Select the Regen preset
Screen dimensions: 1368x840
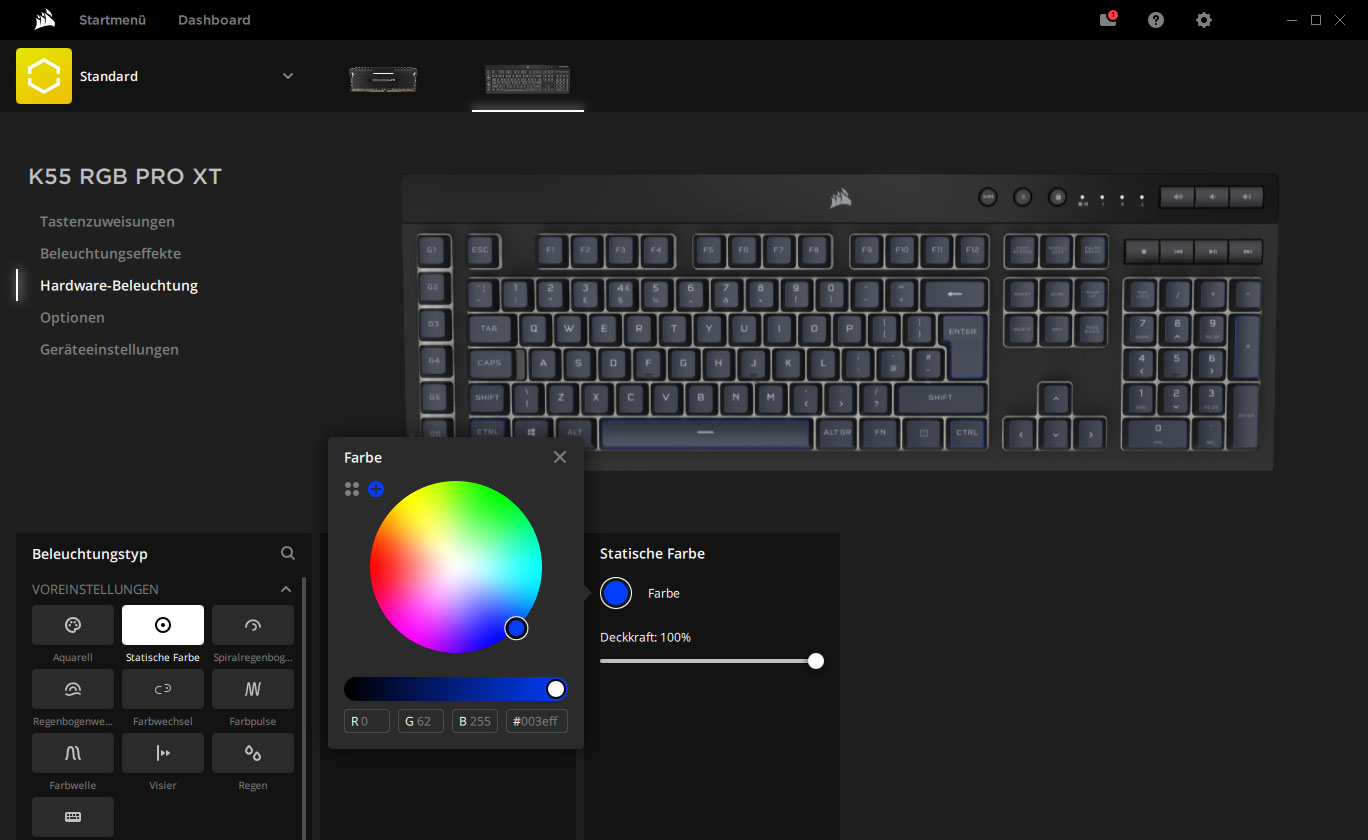coord(253,753)
